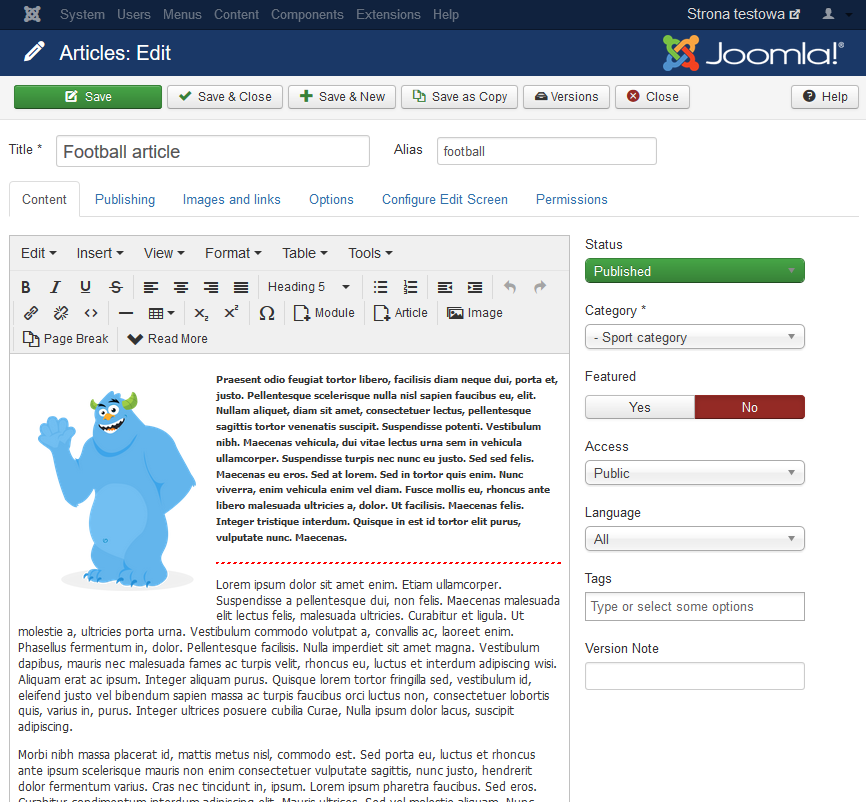
Task: Save the article with Save & Close
Action: 224,97
